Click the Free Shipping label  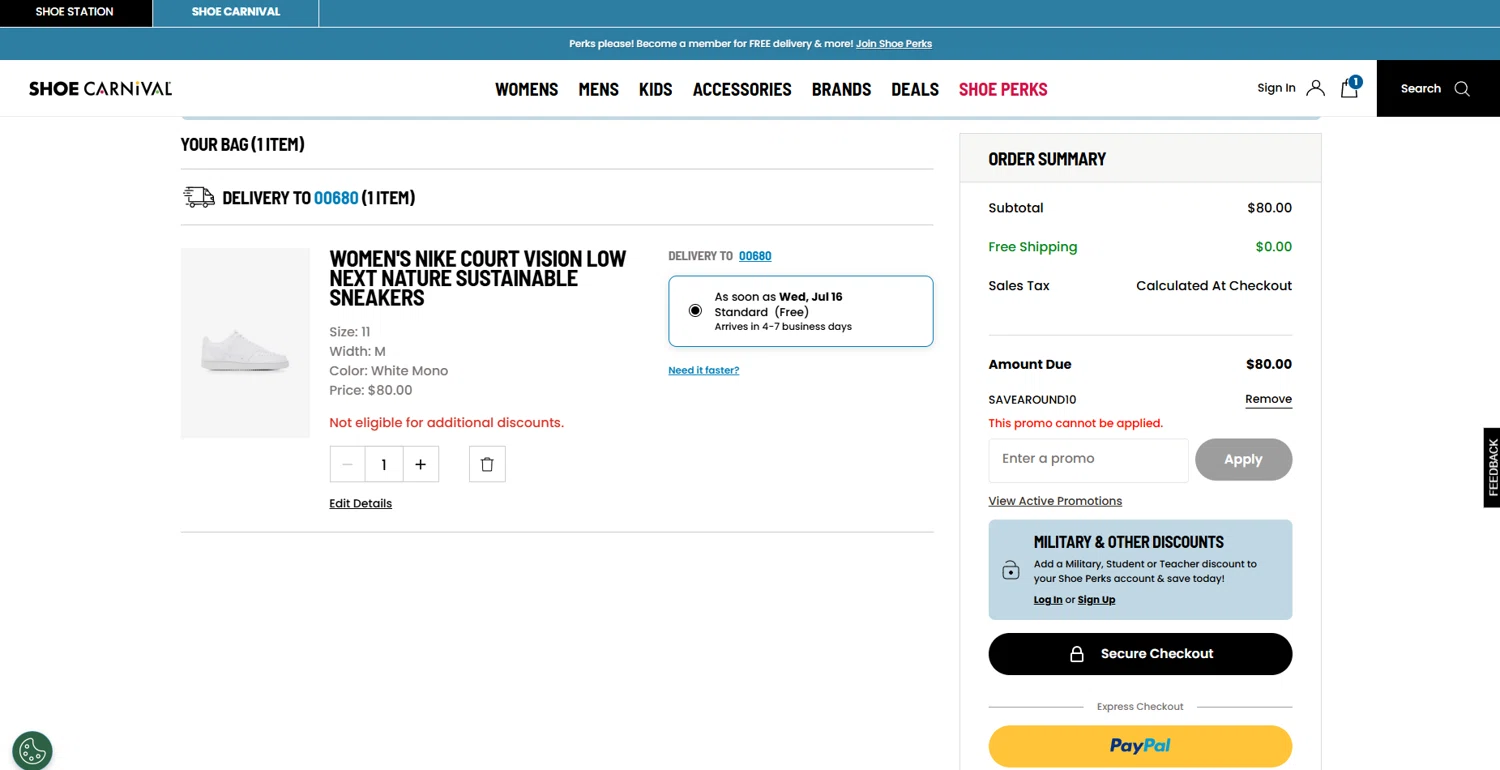click(x=1033, y=247)
